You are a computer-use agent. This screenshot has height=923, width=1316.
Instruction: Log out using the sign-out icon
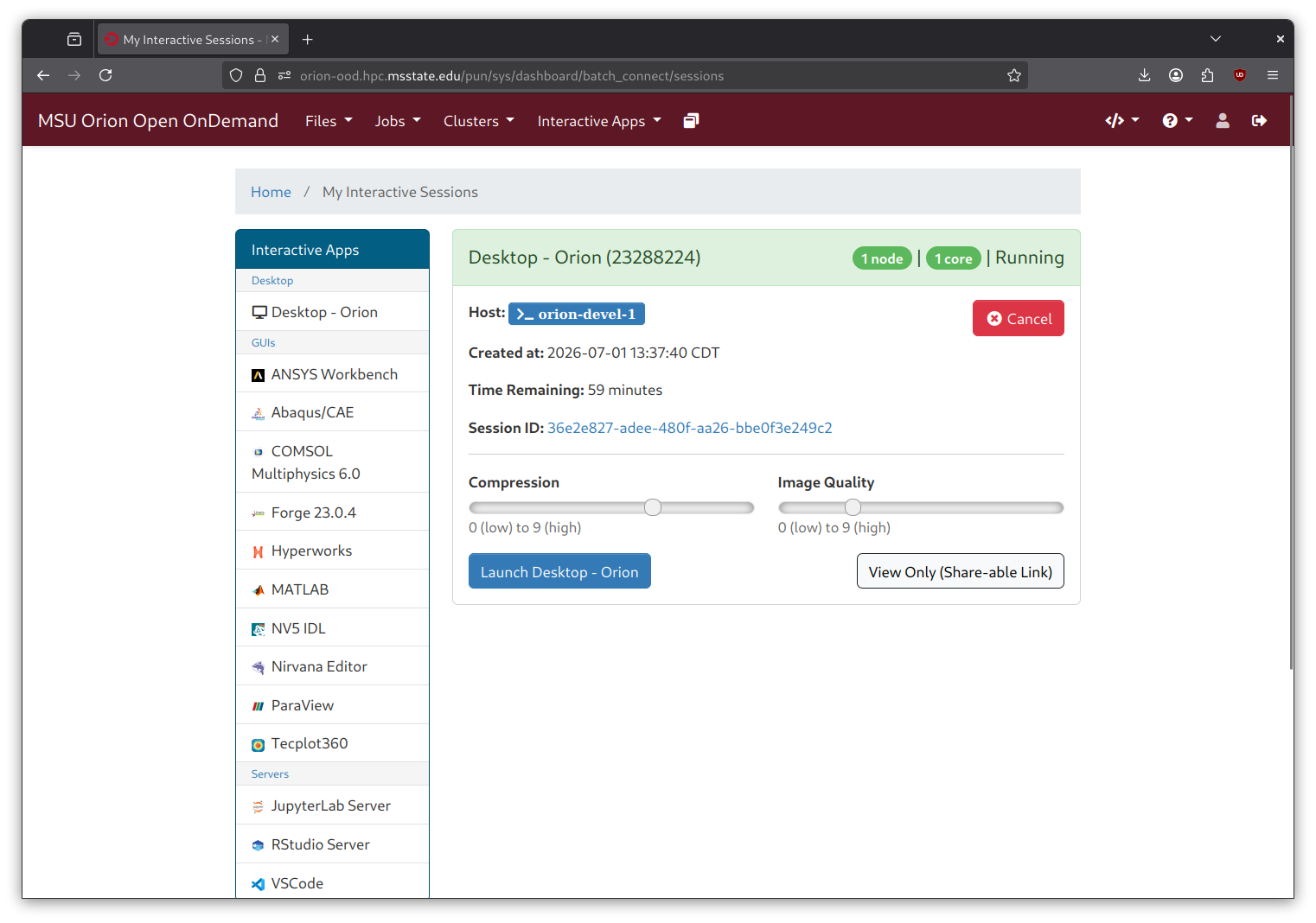click(1259, 120)
